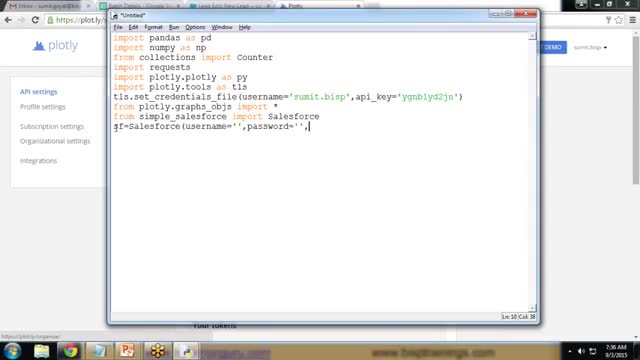This screenshot has width=640, height=360.
Task: Open Organizational settings in Plotly sidebar
Action: 55,141
